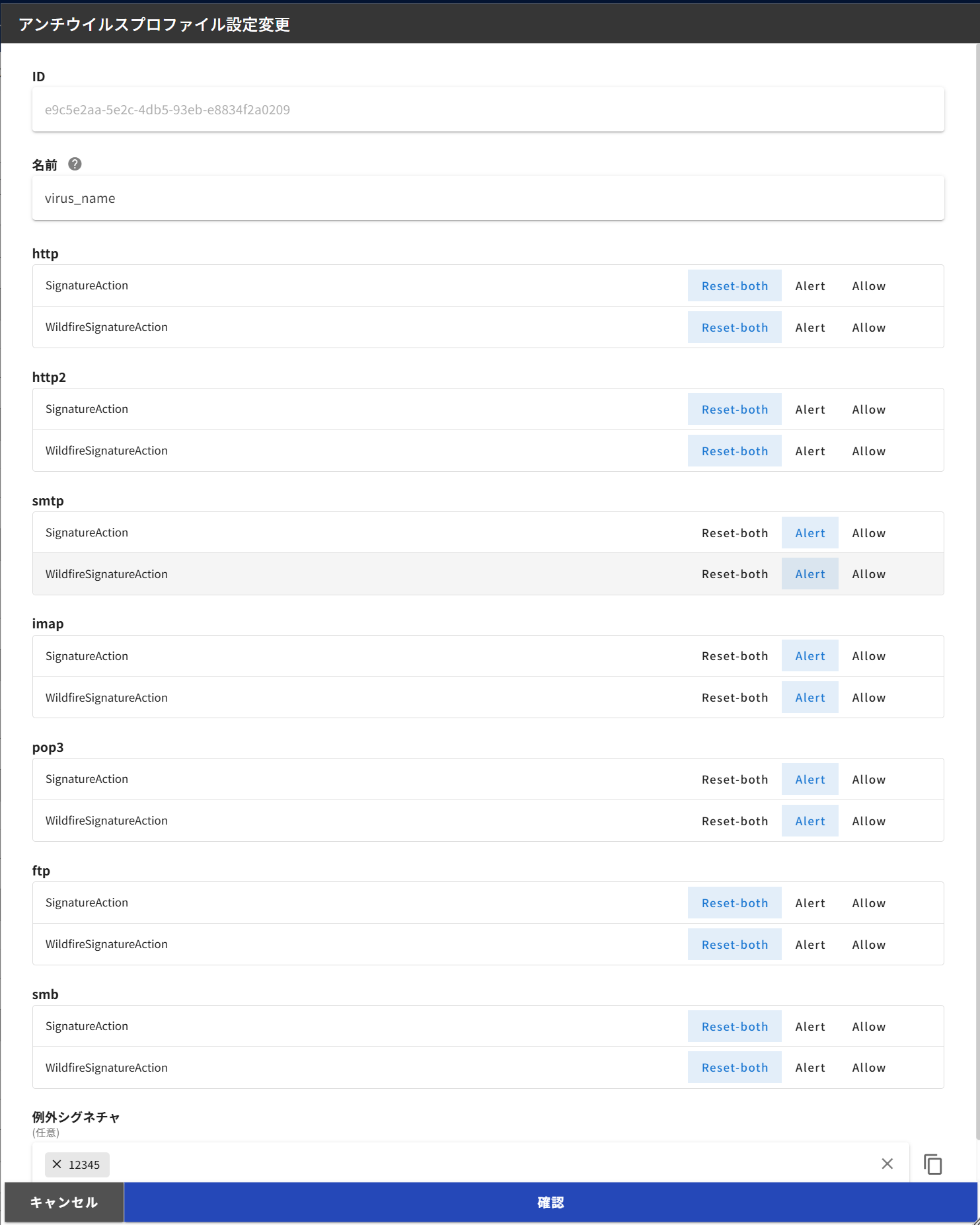Click the copy icon beside exception signatures
The width and height of the screenshot is (980, 1225).
[x=932, y=1164]
